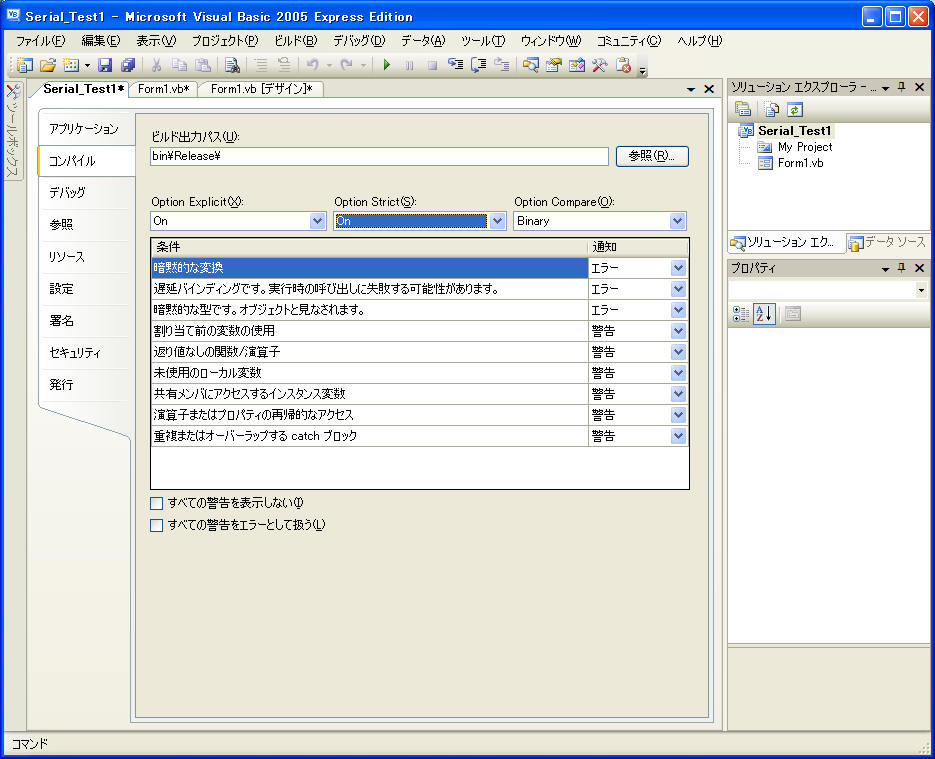Close the Solution Explorer panel
The image size is (935, 759).
pyautogui.click(x=919, y=87)
